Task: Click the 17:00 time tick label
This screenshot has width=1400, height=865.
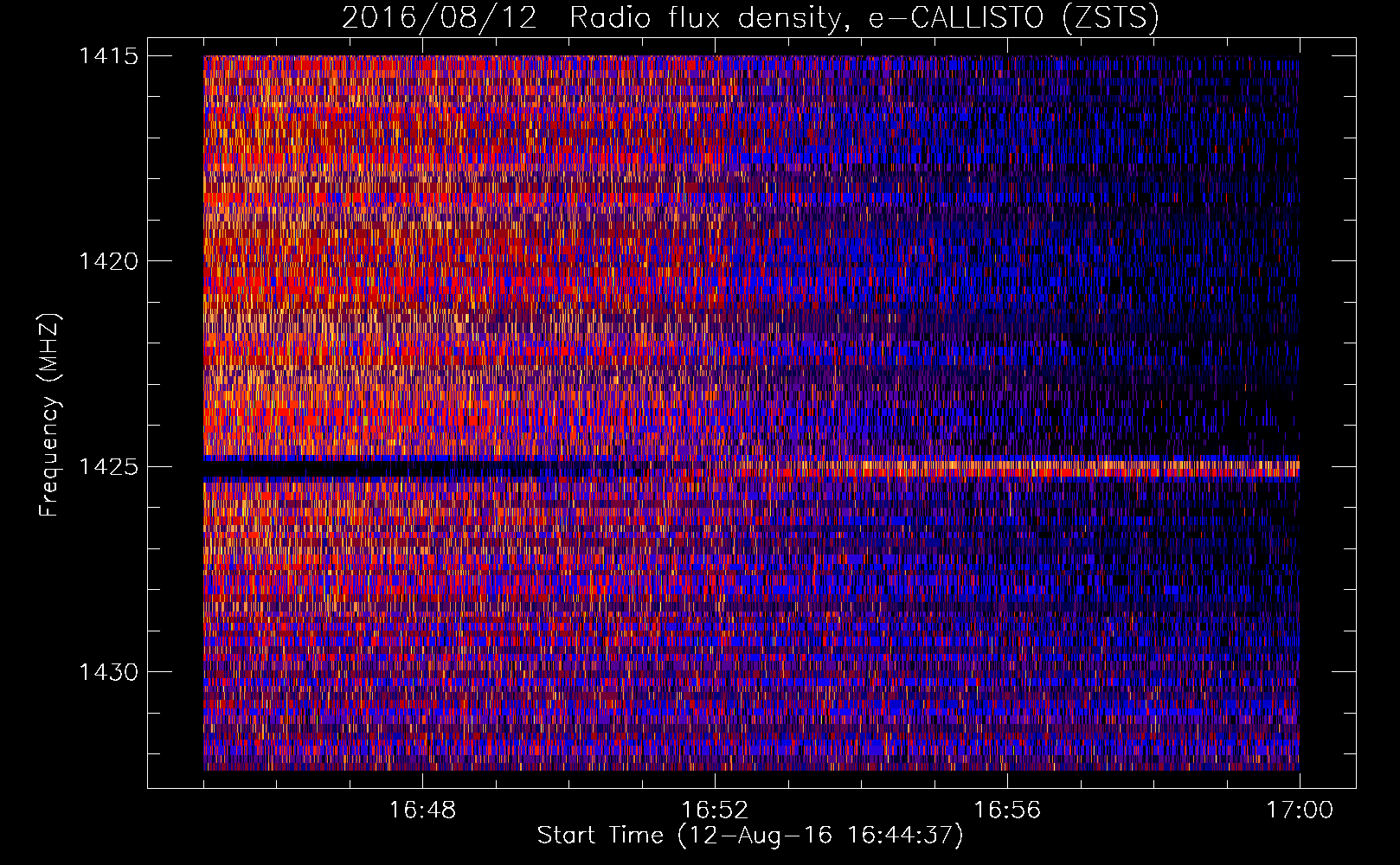Action: coord(1300,811)
